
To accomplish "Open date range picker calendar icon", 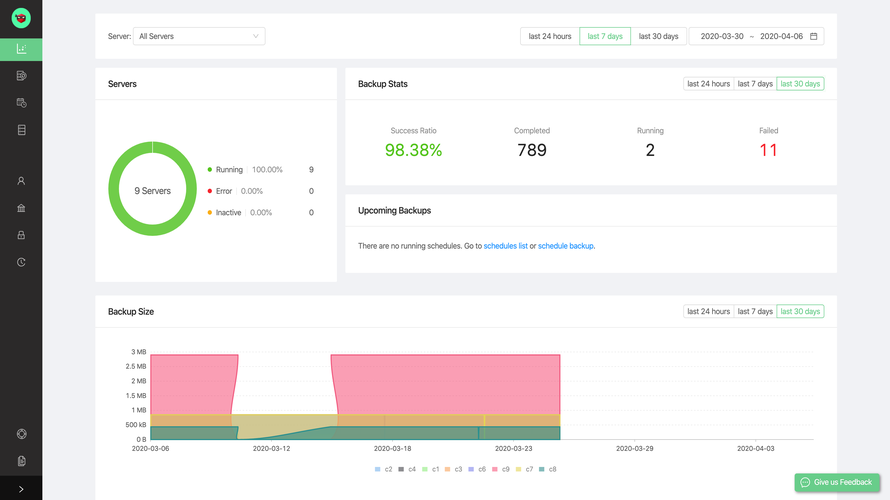I will [814, 36].
